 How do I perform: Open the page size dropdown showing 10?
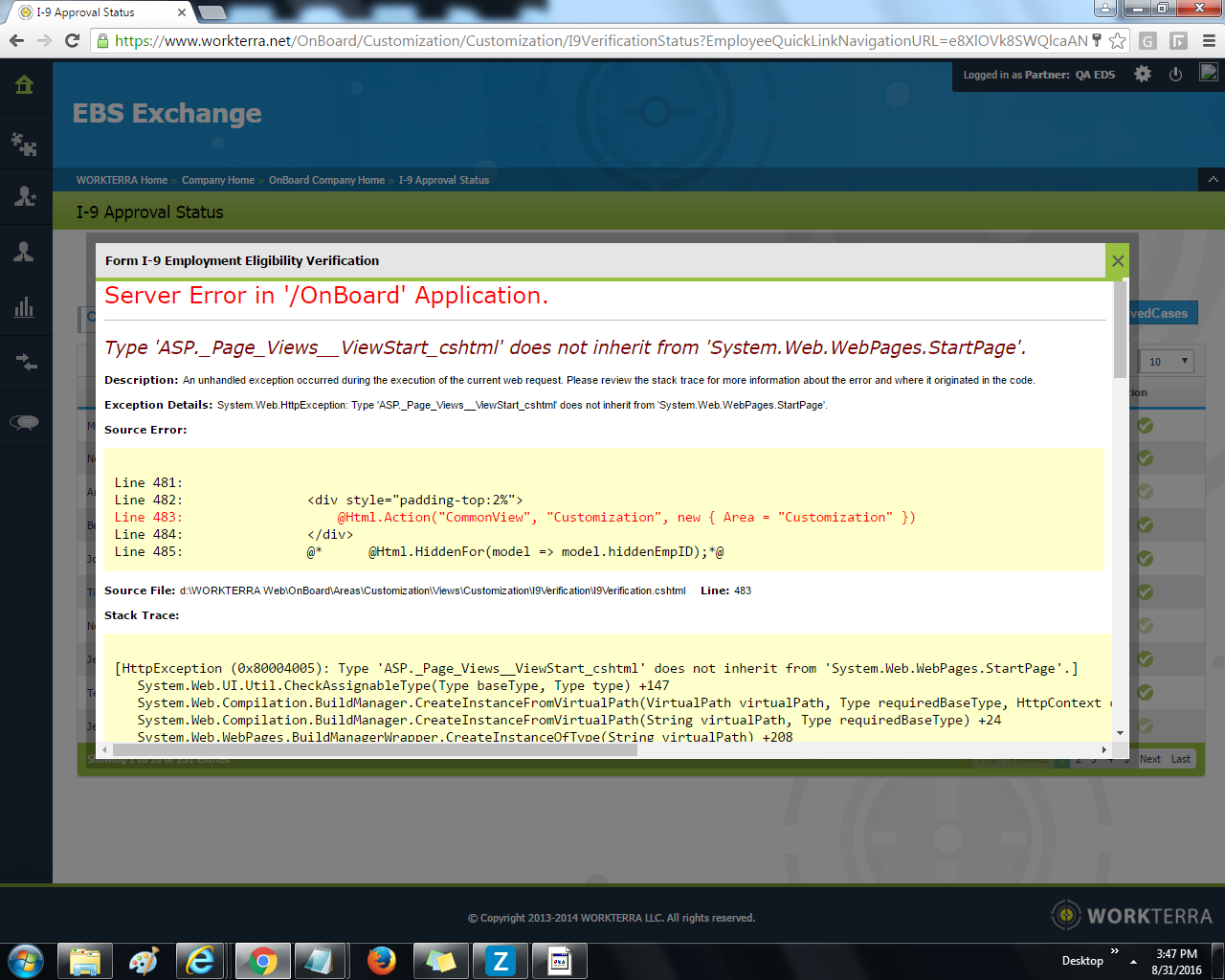pyautogui.click(x=1168, y=361)
